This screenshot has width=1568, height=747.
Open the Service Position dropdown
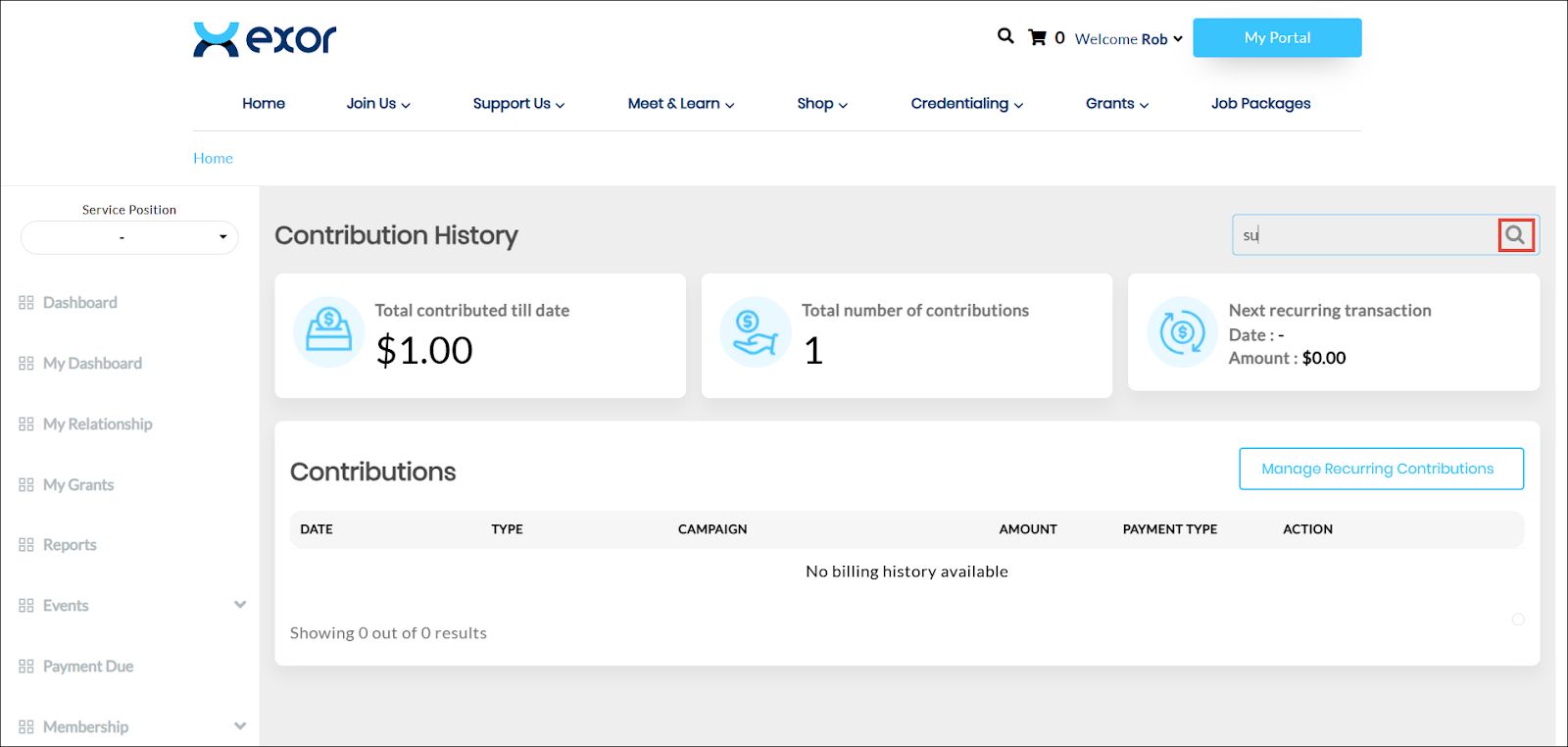[x=129, y=237]
